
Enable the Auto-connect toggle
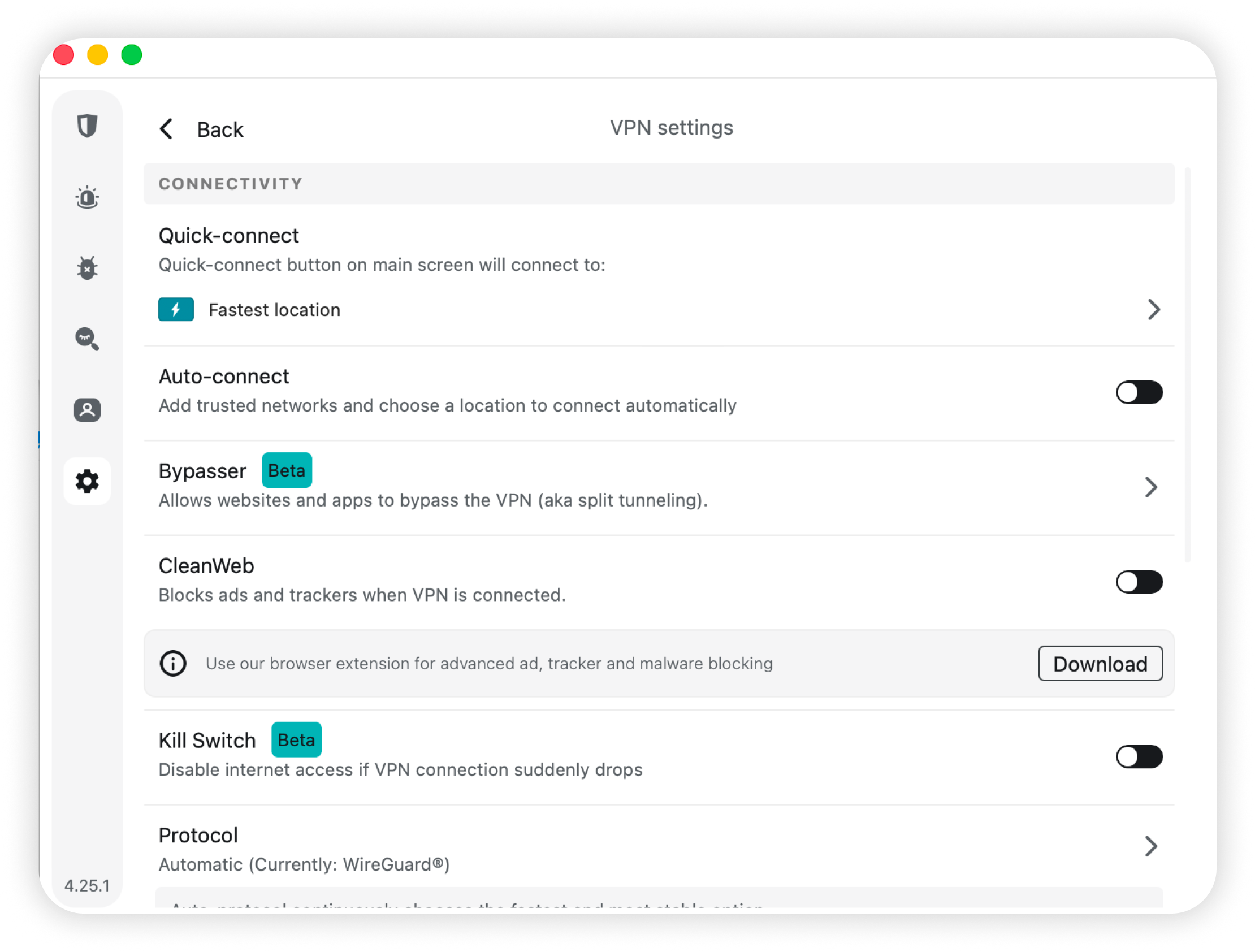(x=1139, y=392)
